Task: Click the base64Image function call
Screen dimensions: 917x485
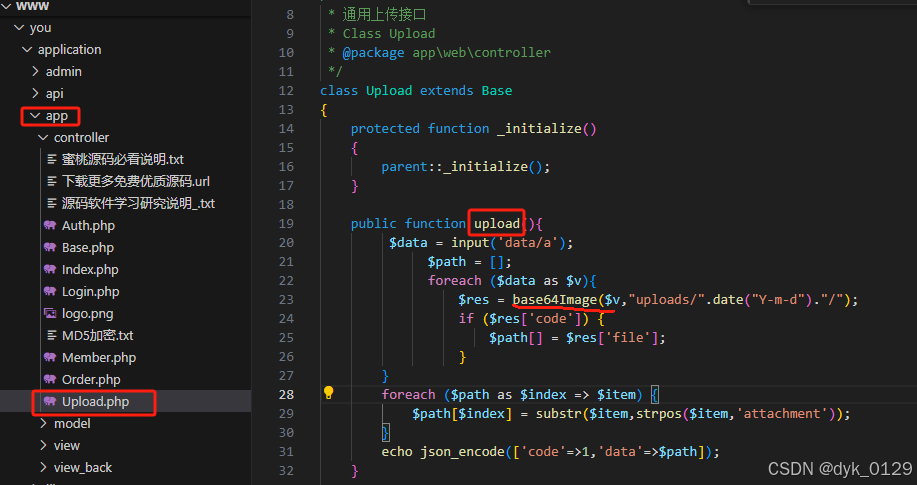Action: tap(554, 300)
